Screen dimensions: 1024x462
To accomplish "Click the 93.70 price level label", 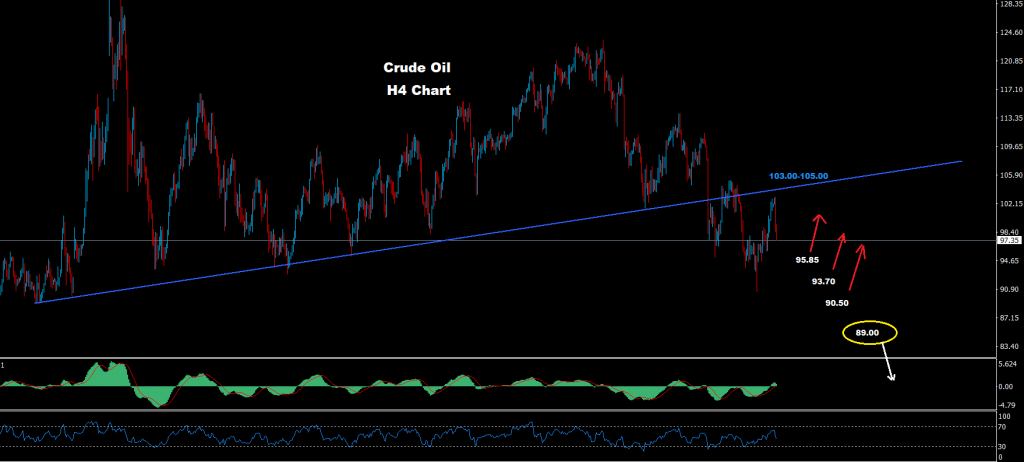I will tap(824, 282).
